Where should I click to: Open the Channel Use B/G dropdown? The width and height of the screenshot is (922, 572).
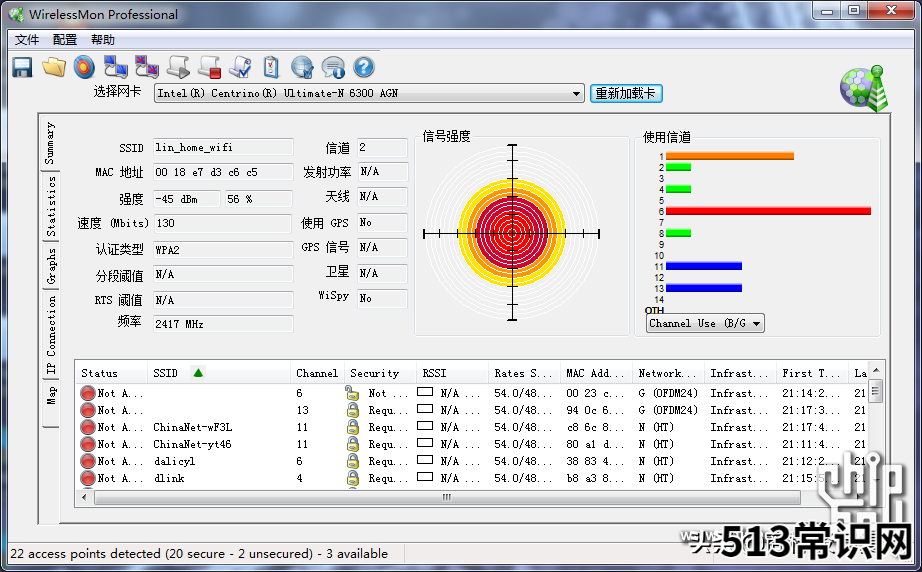(x=705, y=323)
